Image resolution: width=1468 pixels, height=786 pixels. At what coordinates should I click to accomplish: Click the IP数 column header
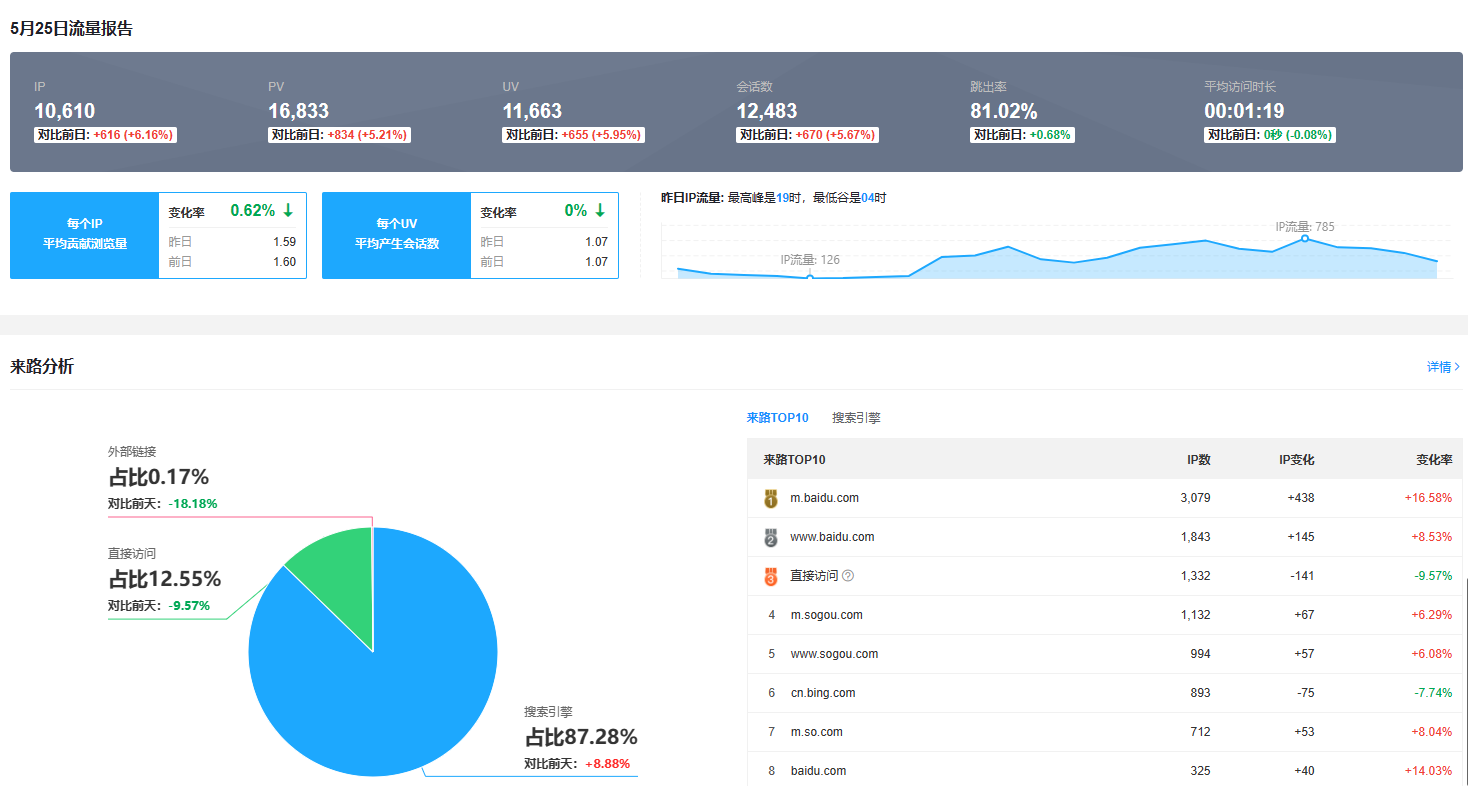point(1198,460)
